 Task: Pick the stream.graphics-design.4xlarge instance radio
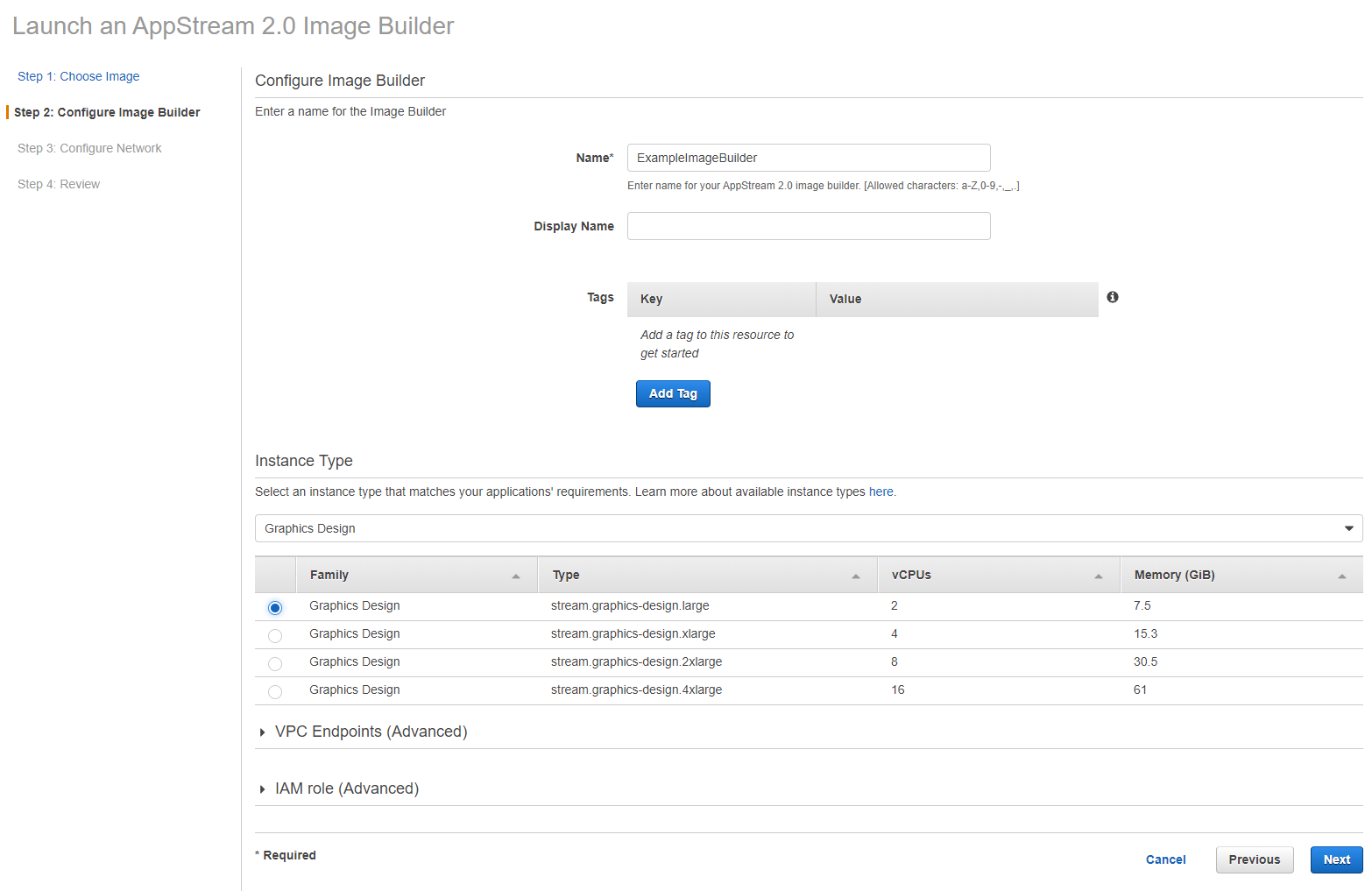[x=275, y=691]
